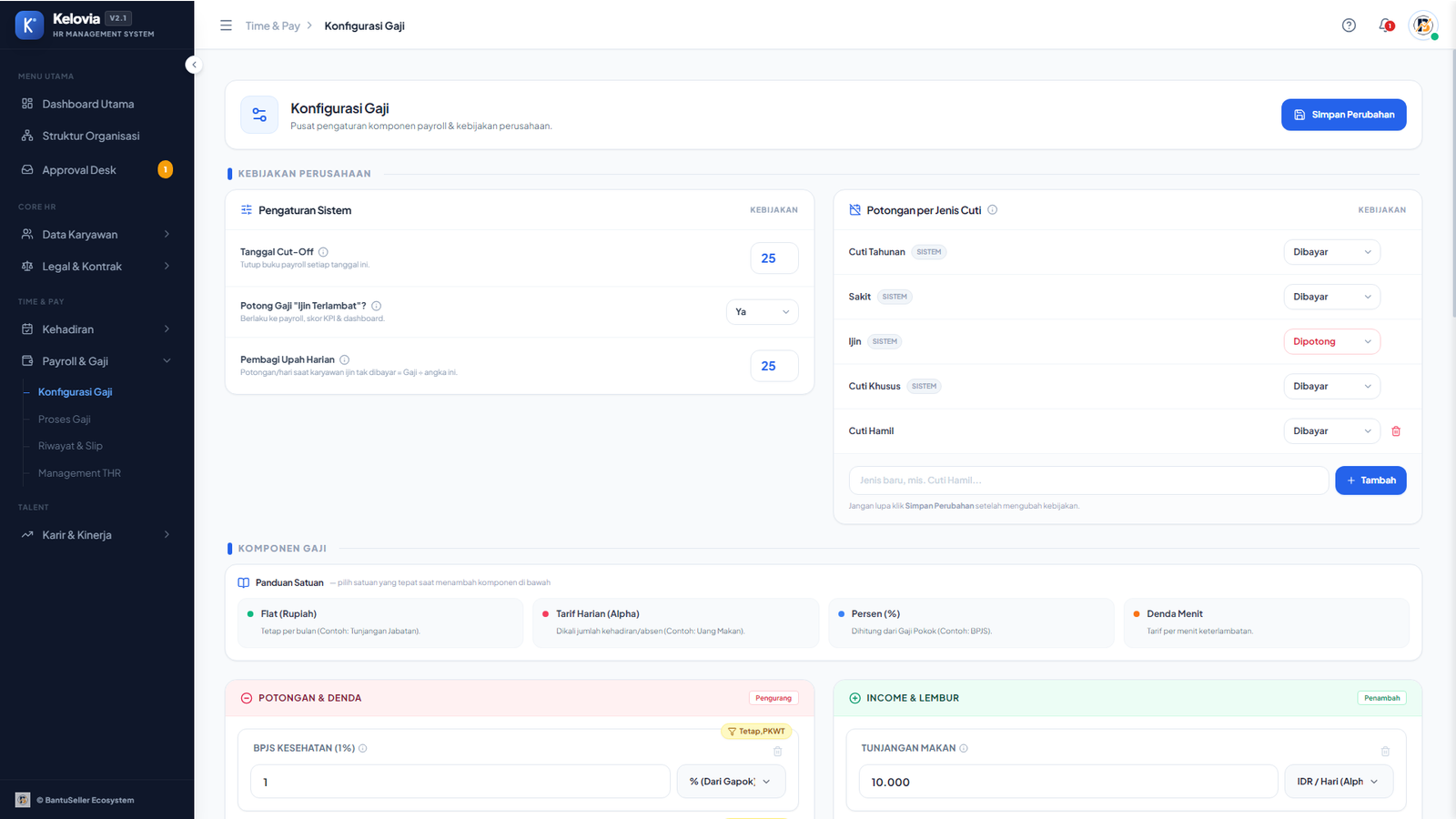Open the notifications bell icon
This screenshot has width=1456, height=819.
(1386, 25)
